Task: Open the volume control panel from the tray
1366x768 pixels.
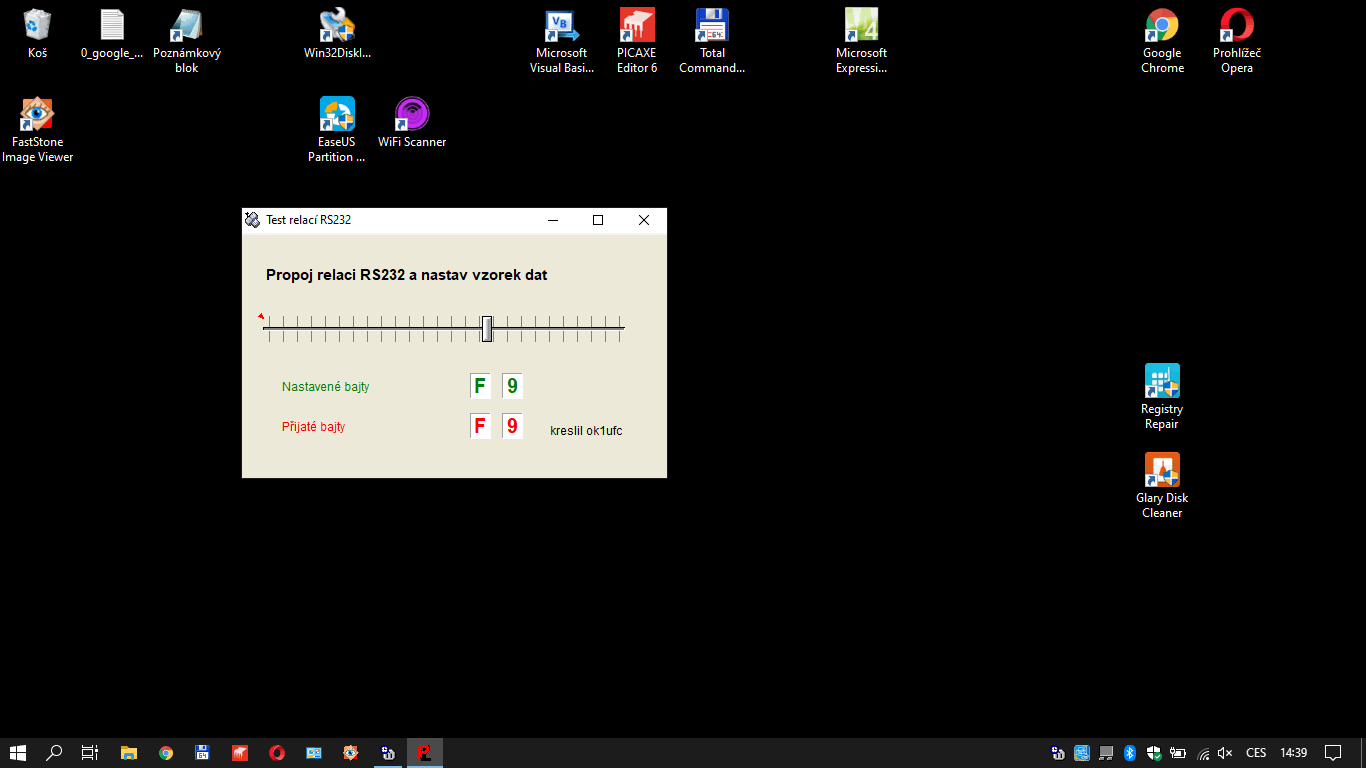Action: [x=1225, y=753]
